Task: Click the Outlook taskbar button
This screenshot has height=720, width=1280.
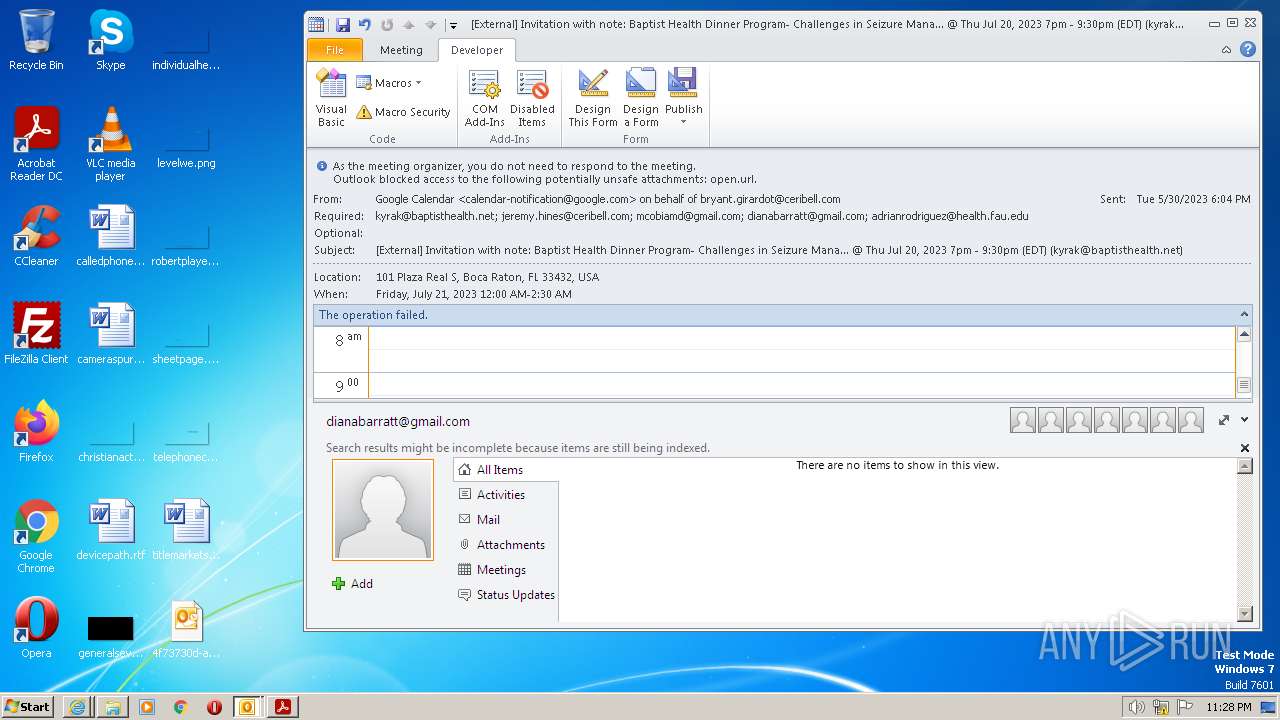Action: click(248, 707)
